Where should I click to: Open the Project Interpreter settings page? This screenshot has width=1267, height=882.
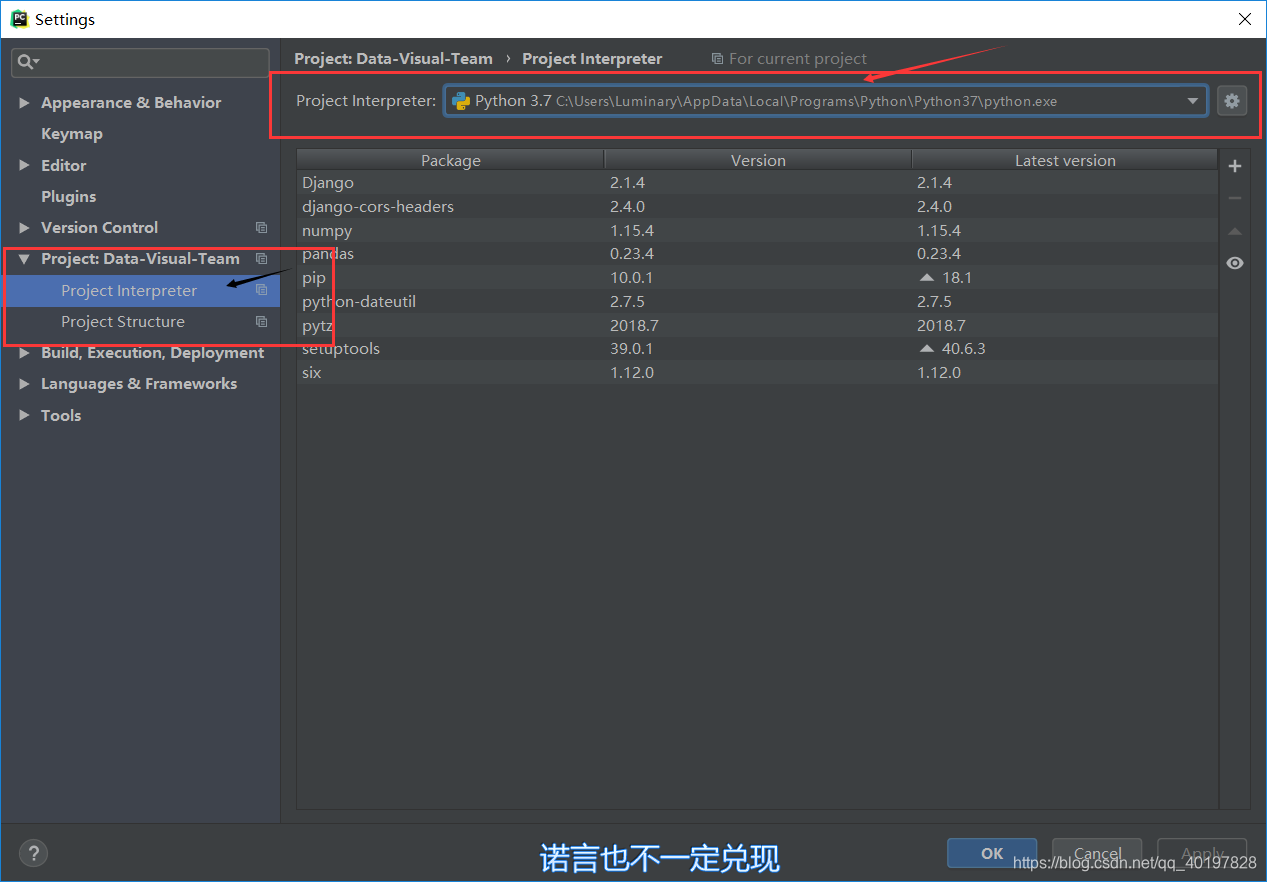click(129, 291)
